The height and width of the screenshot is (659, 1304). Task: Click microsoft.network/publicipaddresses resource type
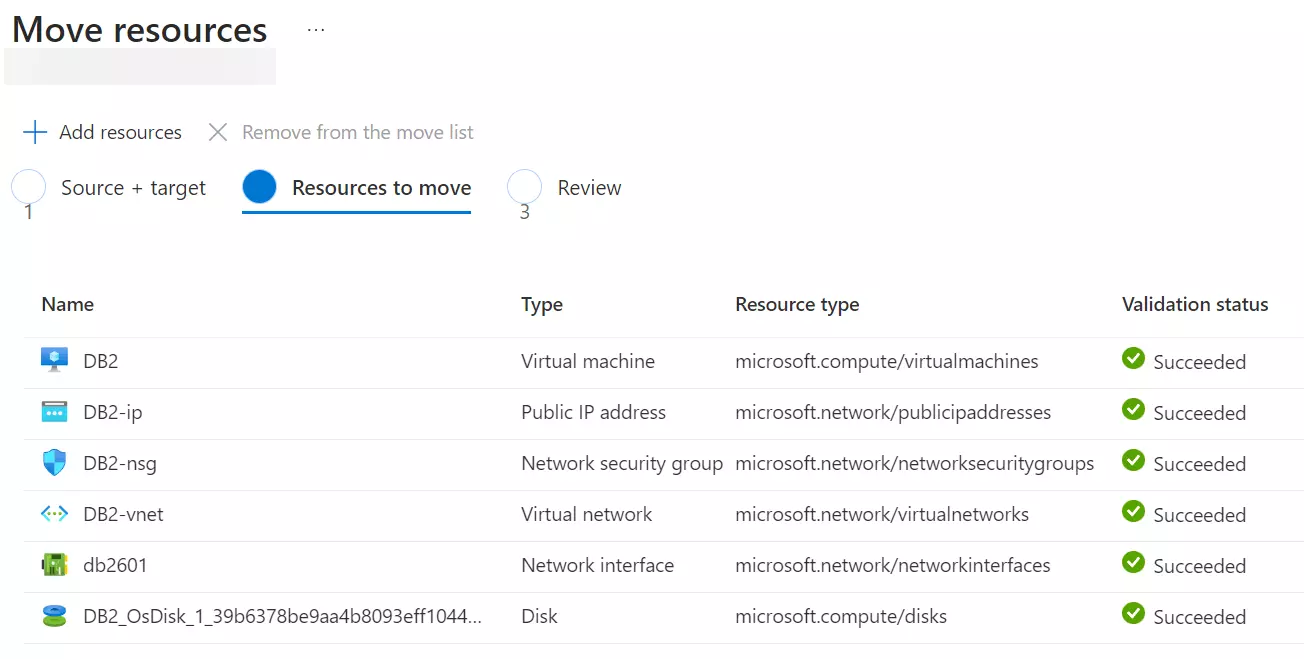(893, 412)
